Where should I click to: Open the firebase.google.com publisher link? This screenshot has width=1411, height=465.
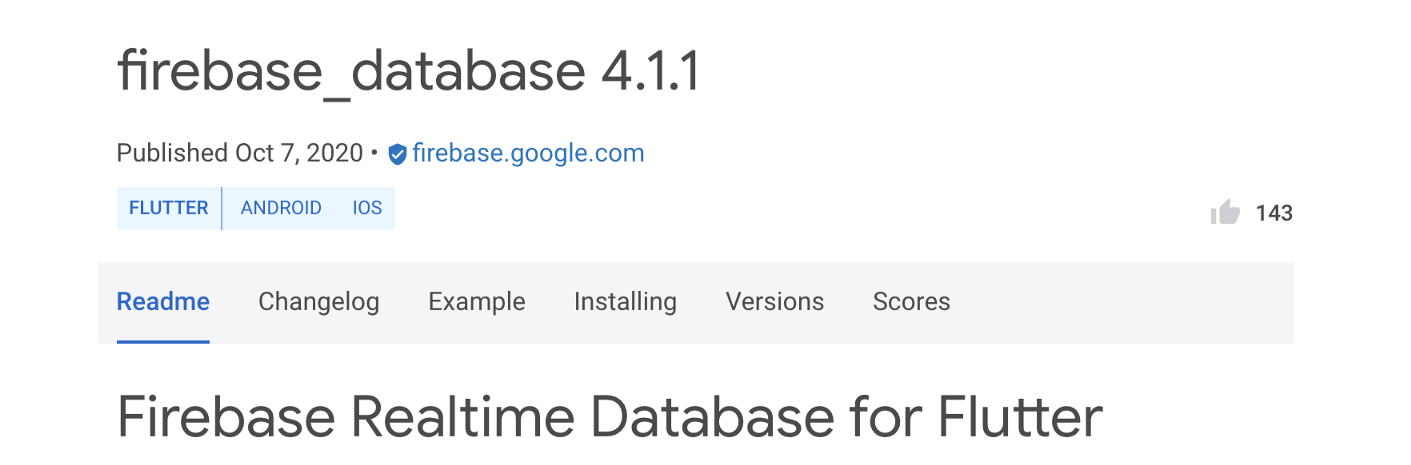[528, 153]
